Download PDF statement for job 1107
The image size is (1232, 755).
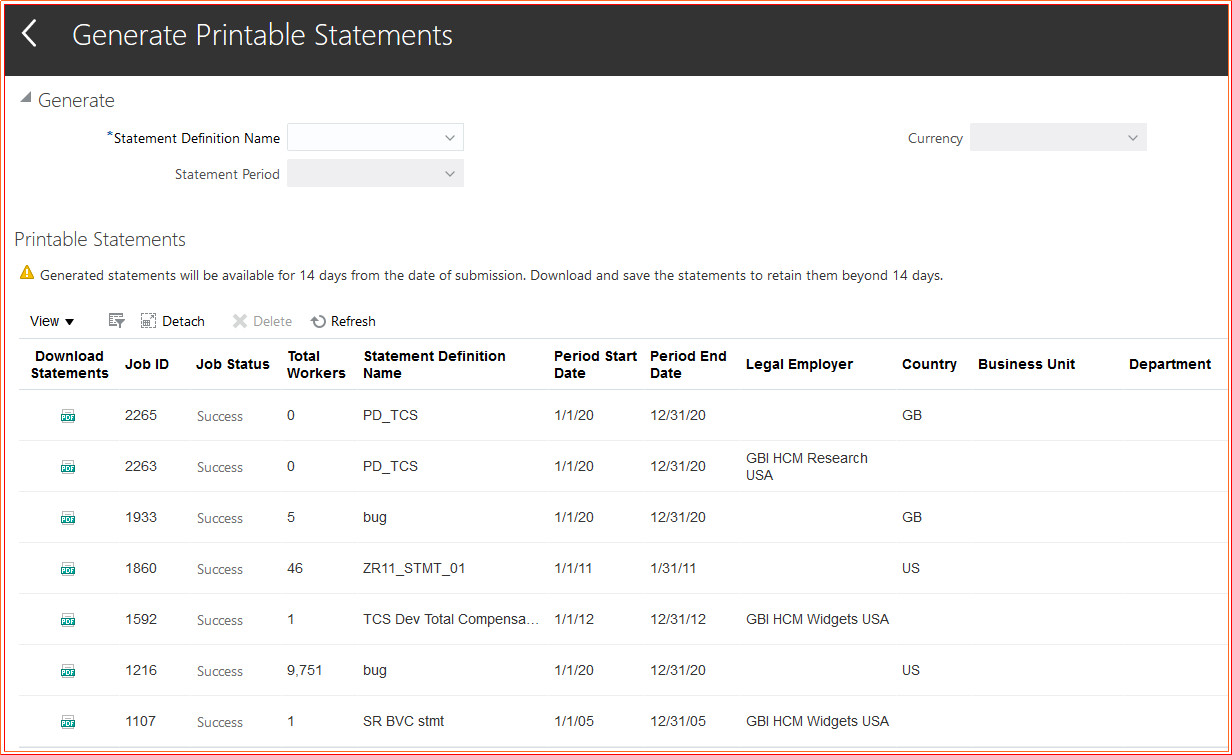(68, 722)
